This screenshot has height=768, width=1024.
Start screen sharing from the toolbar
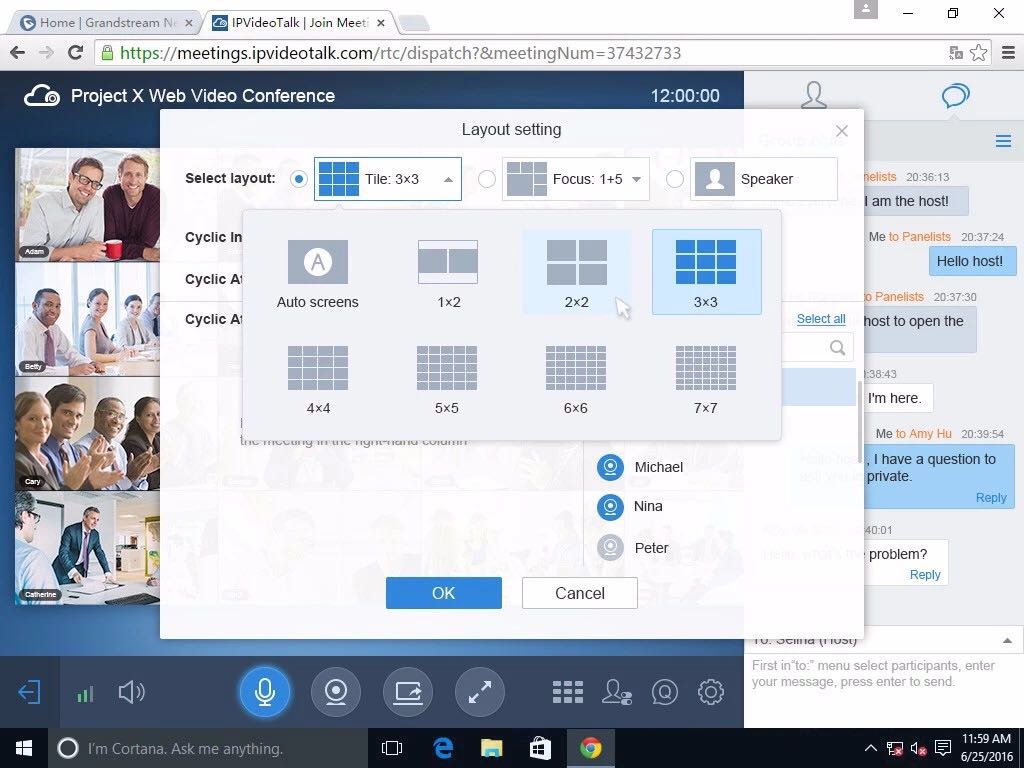point(408,692)
